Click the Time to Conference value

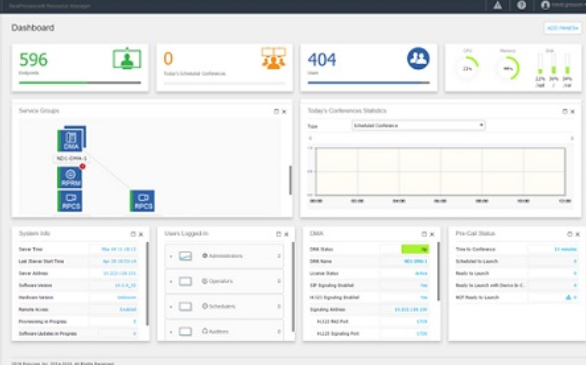point(565,249)
